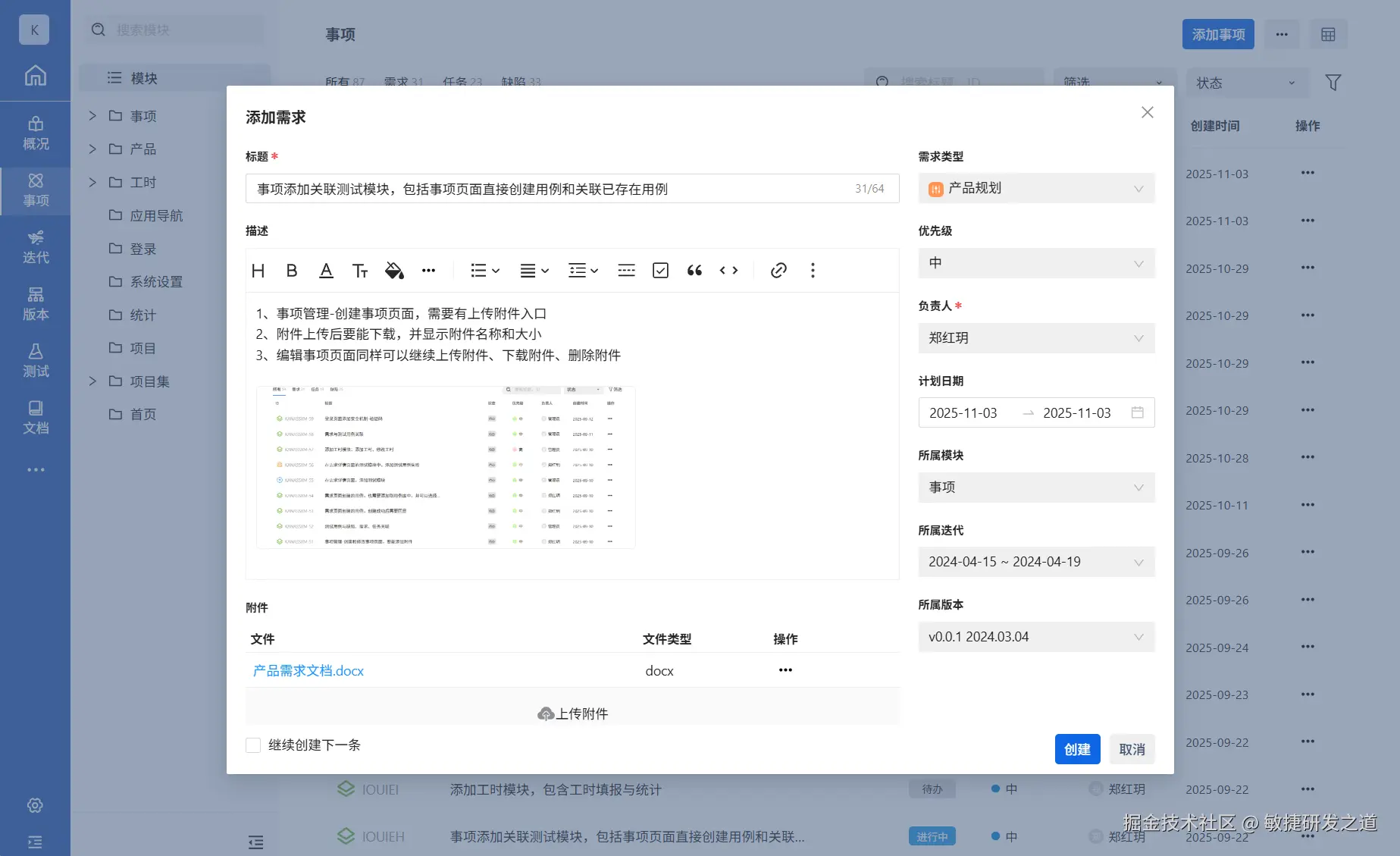Open the background fill color bucket
This screenshot has width=1400, height=856.
click(x=394, y=271)
